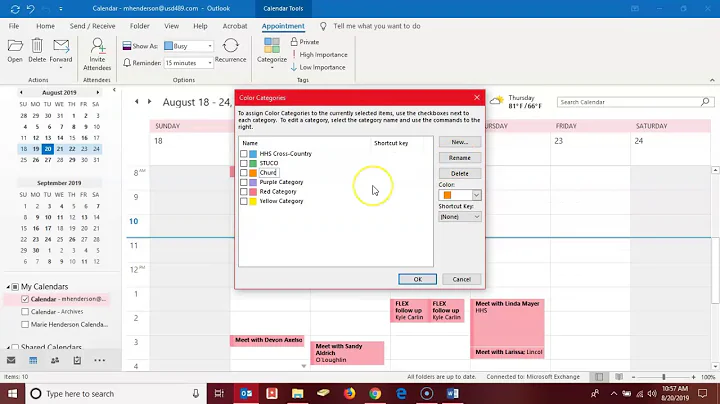
Task: Enable the Marie Henderson Calendar checkbox
Action: [25, 324]
